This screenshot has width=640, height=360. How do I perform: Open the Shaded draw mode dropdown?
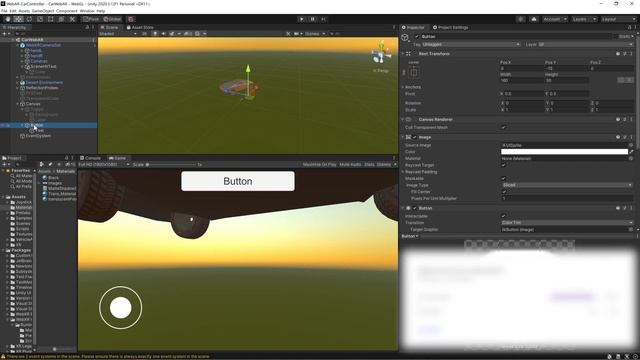tap(118, 33)
